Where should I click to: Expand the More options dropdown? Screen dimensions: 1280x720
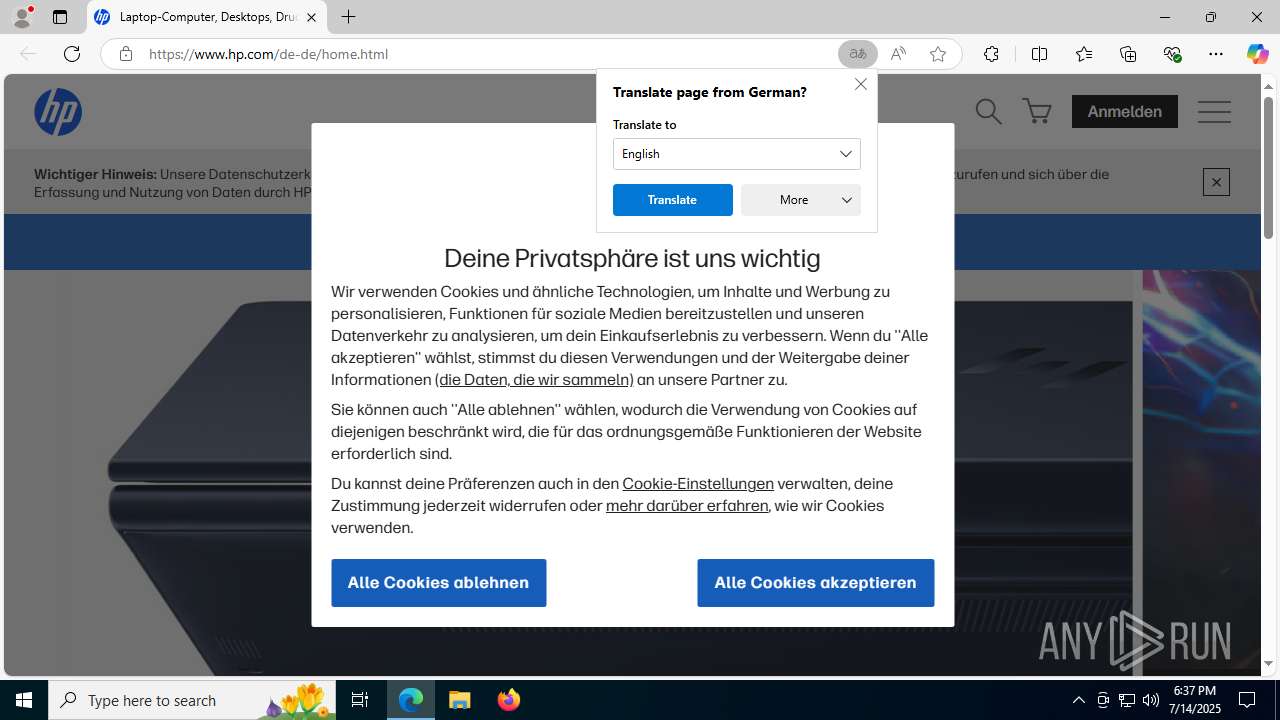[x=800, y=200]
